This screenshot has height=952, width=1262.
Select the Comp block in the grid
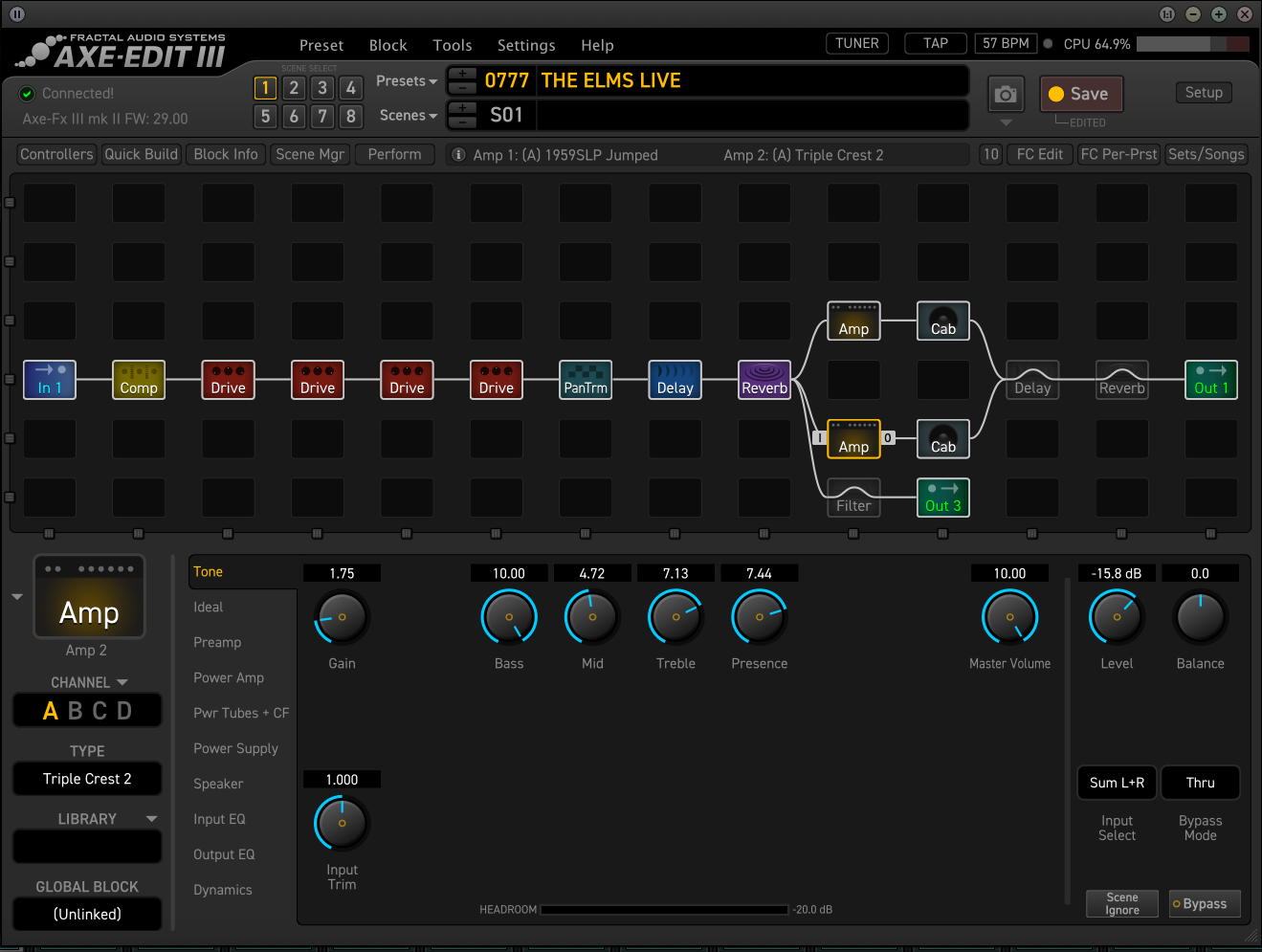pos(139,380)
